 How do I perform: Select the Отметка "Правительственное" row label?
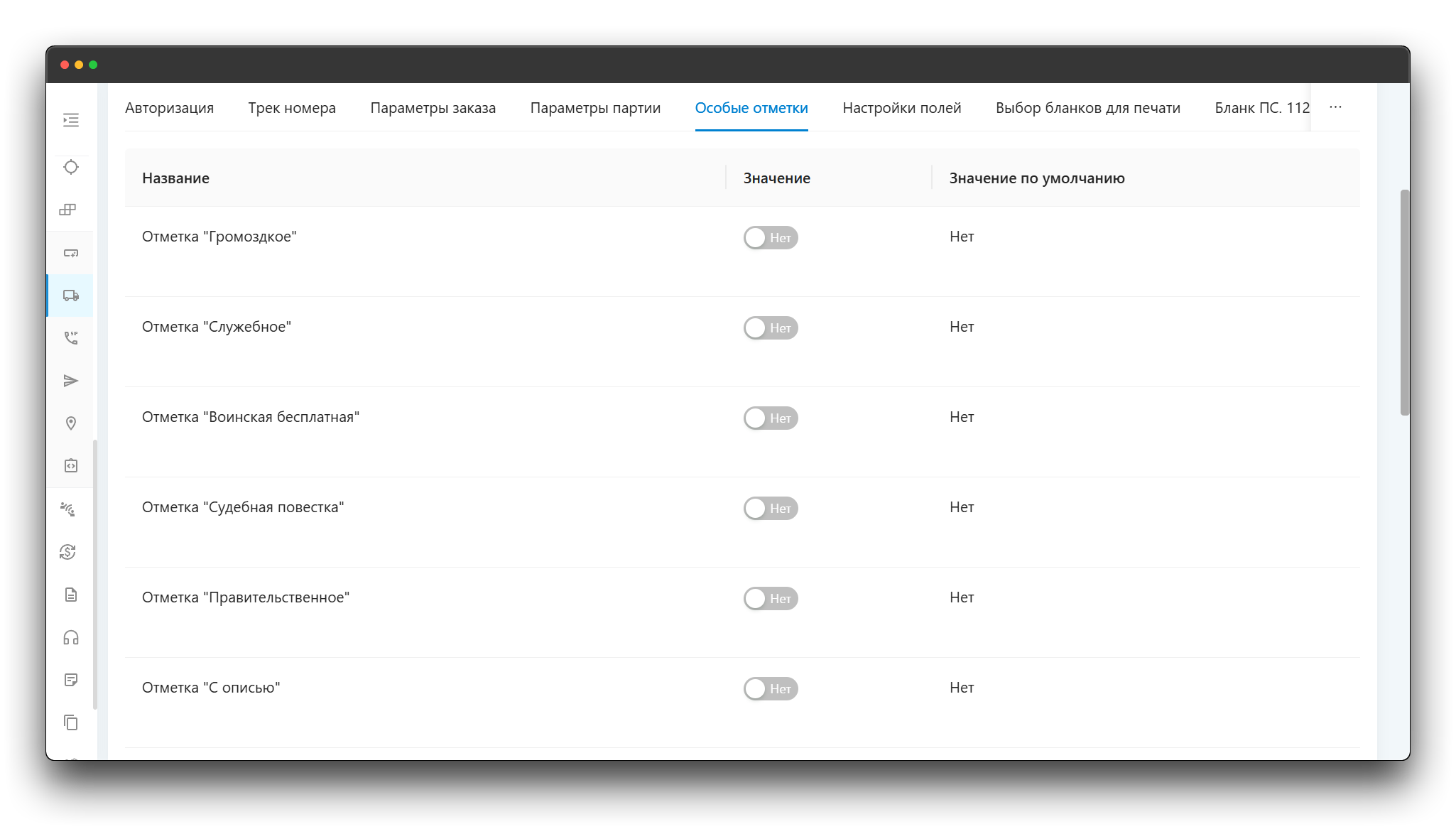pyautogui.click(x=246, y=597)
